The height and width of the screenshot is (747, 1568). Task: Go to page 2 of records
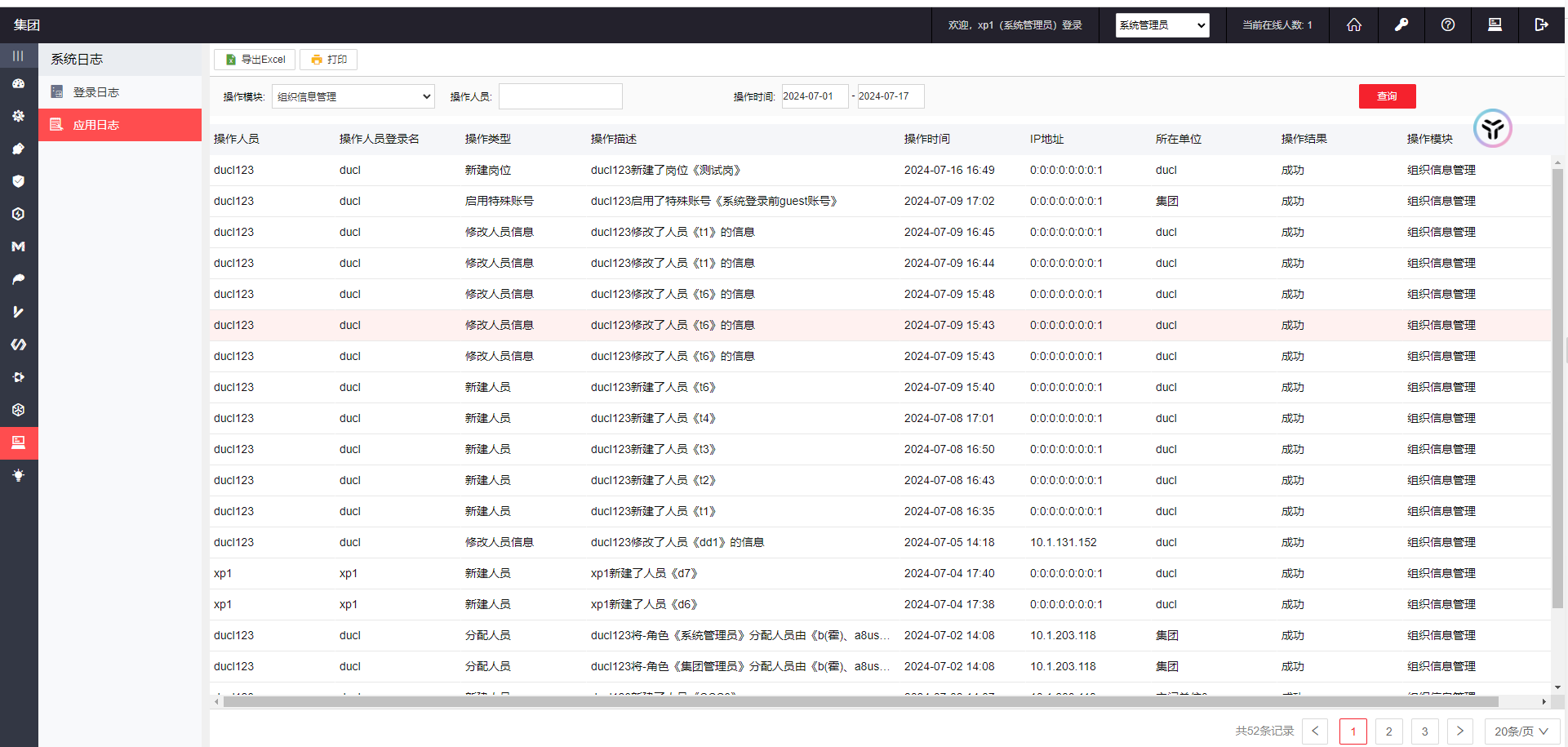tap(1388, 731)
